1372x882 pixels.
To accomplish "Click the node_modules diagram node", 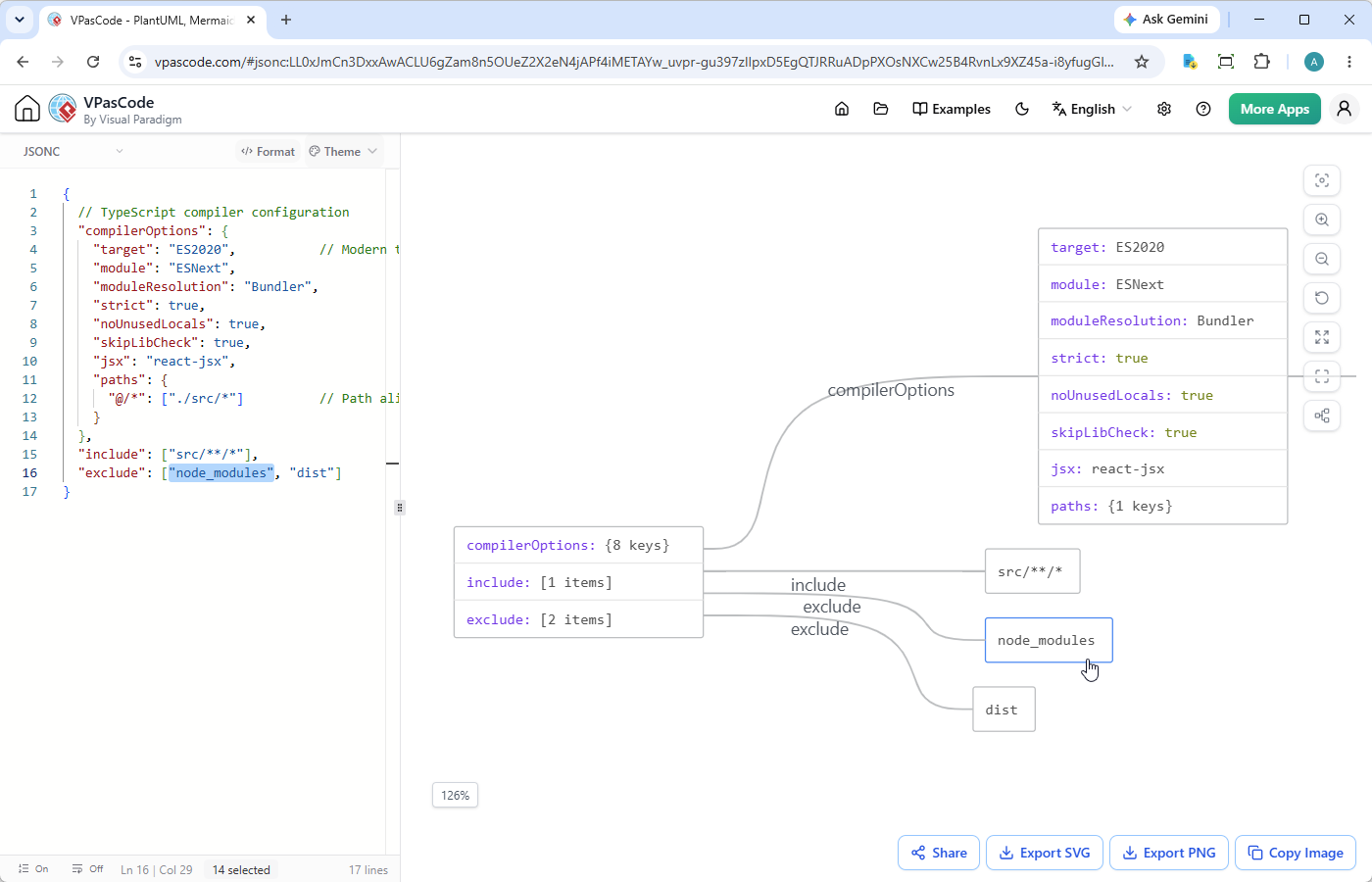I will click(x=1048, y=640).
